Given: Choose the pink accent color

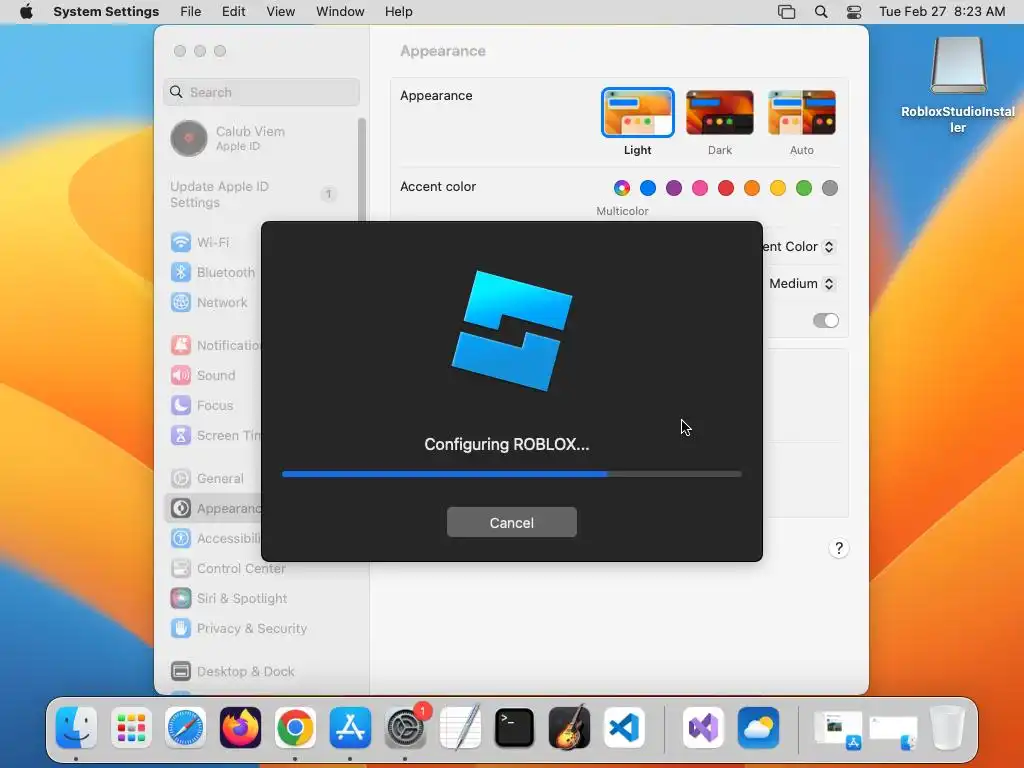Looking at the screenshot, I should (x=700, y=188).
